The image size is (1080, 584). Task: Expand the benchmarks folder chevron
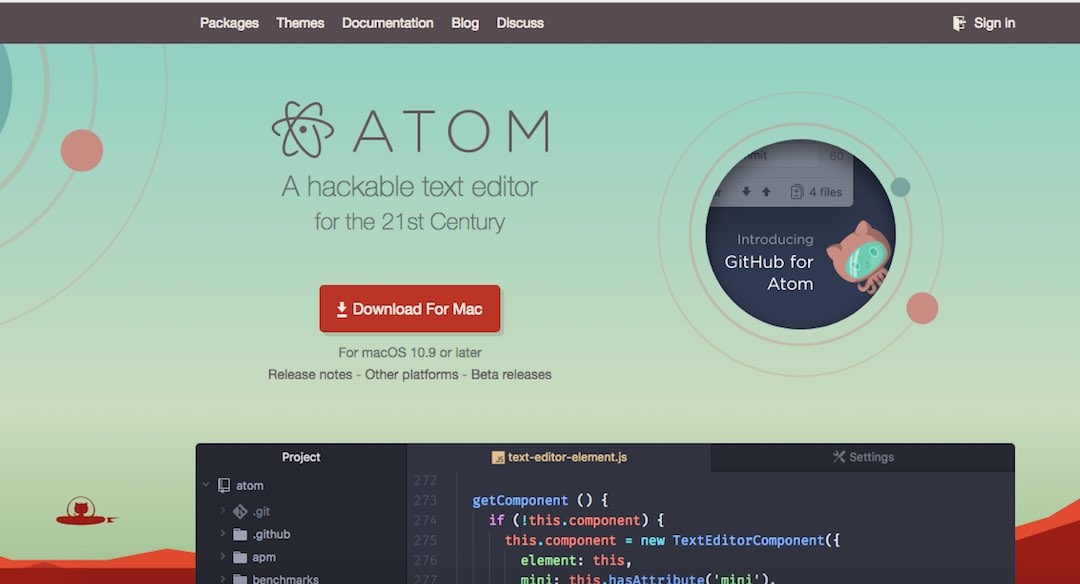click(x=222, y=578)
